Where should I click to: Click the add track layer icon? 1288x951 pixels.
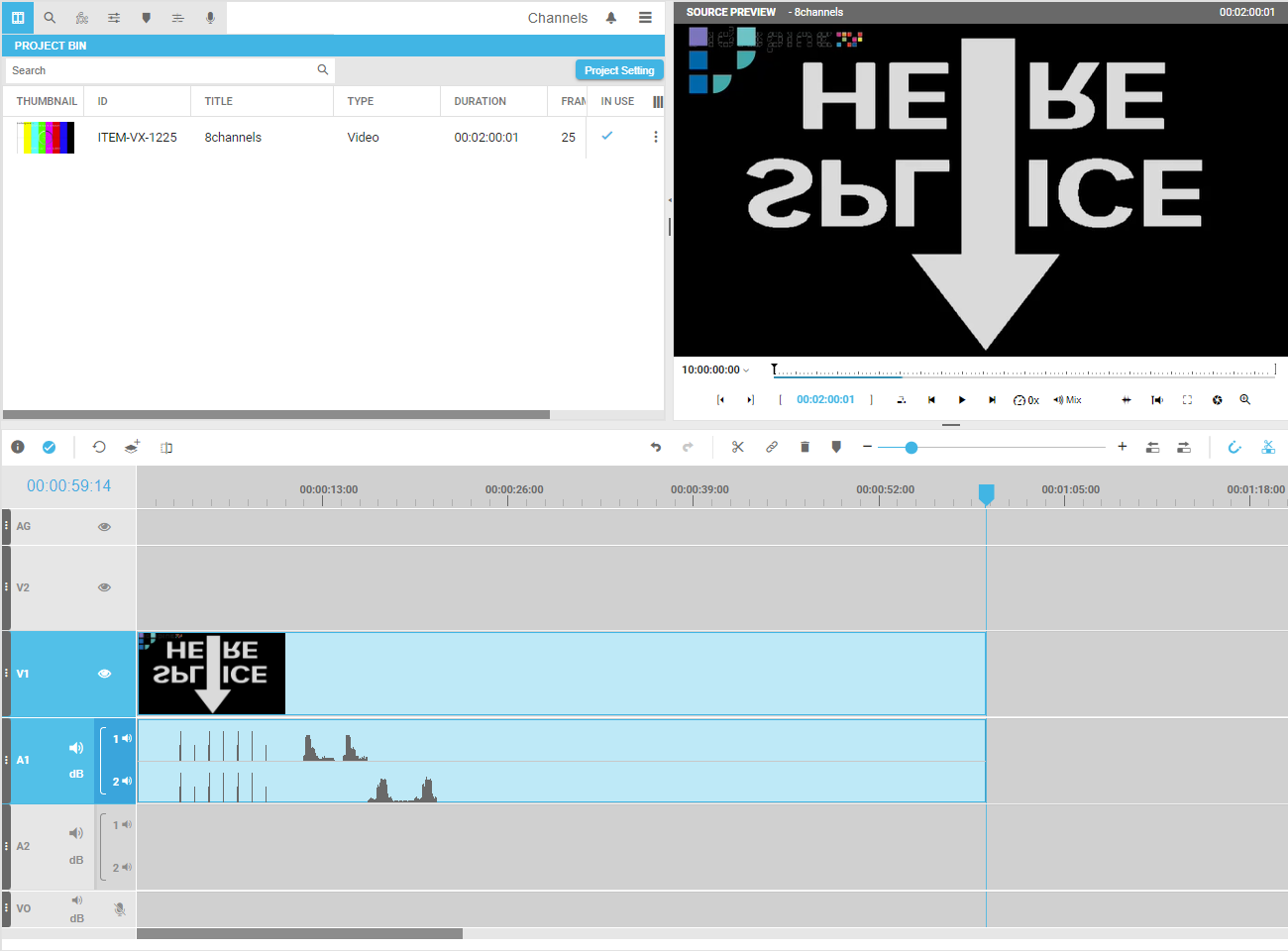pyautogui.click(x=132, y=448)
